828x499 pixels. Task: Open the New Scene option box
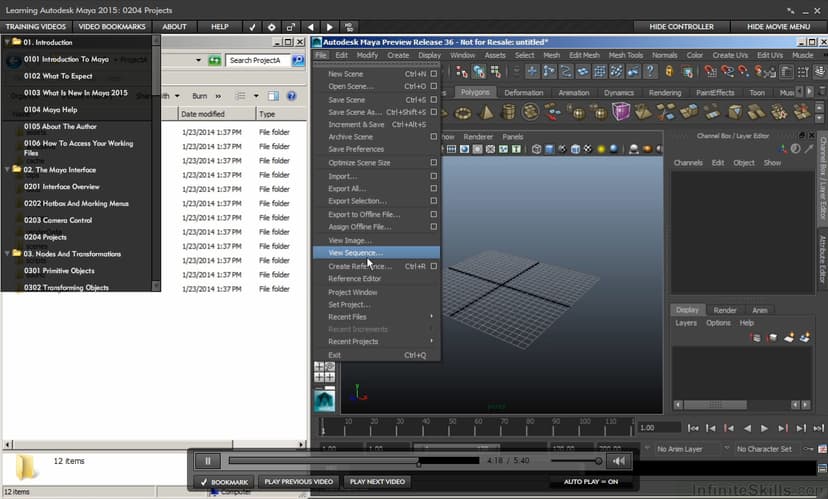[434, 74]
